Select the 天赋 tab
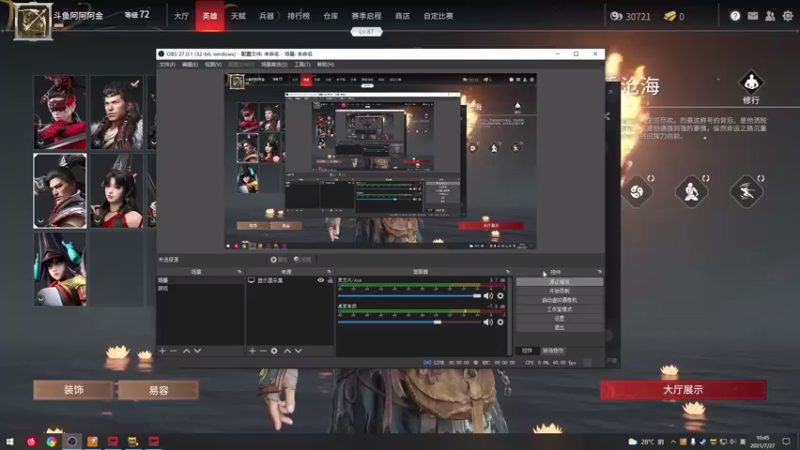This screenshot has width=800, height=450. click(x=238, y=16)
